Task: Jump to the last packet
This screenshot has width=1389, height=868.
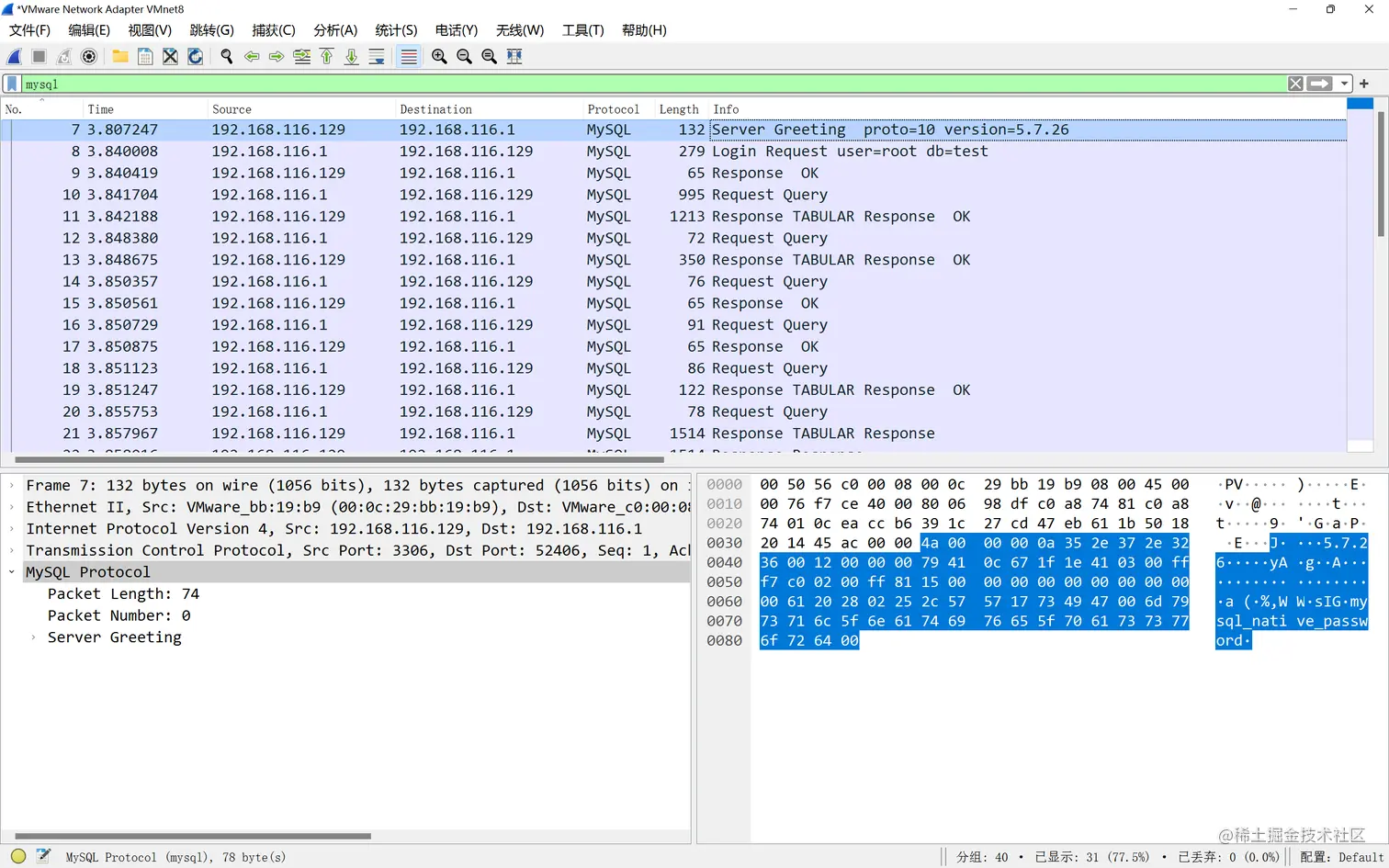Action: coord(352,56)
